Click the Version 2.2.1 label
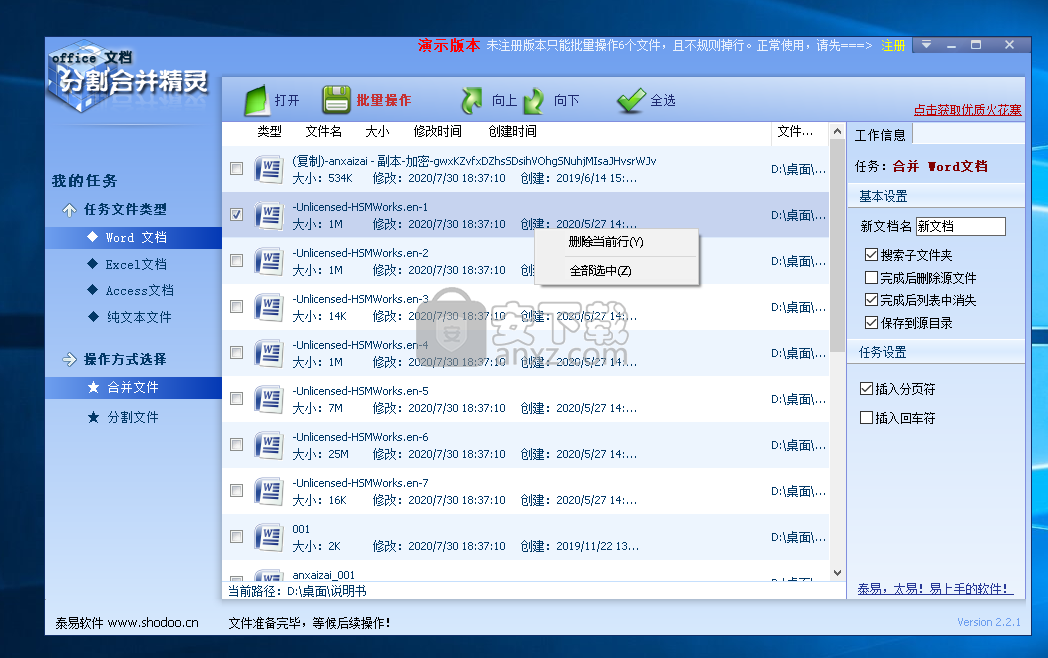 pyautogui.click(x=989, y=622)
